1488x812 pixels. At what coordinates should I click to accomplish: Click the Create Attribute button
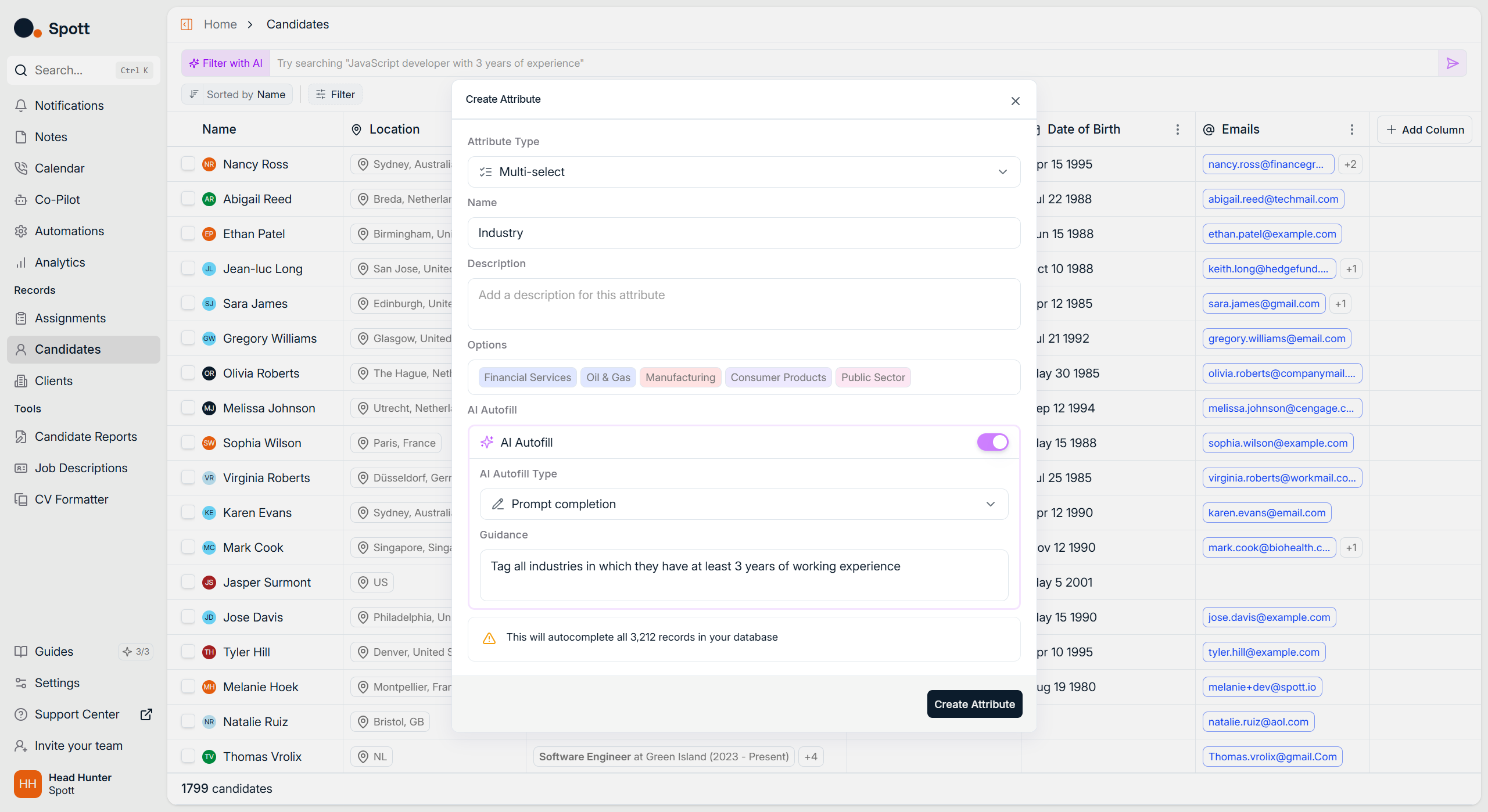tap(974, 704)
